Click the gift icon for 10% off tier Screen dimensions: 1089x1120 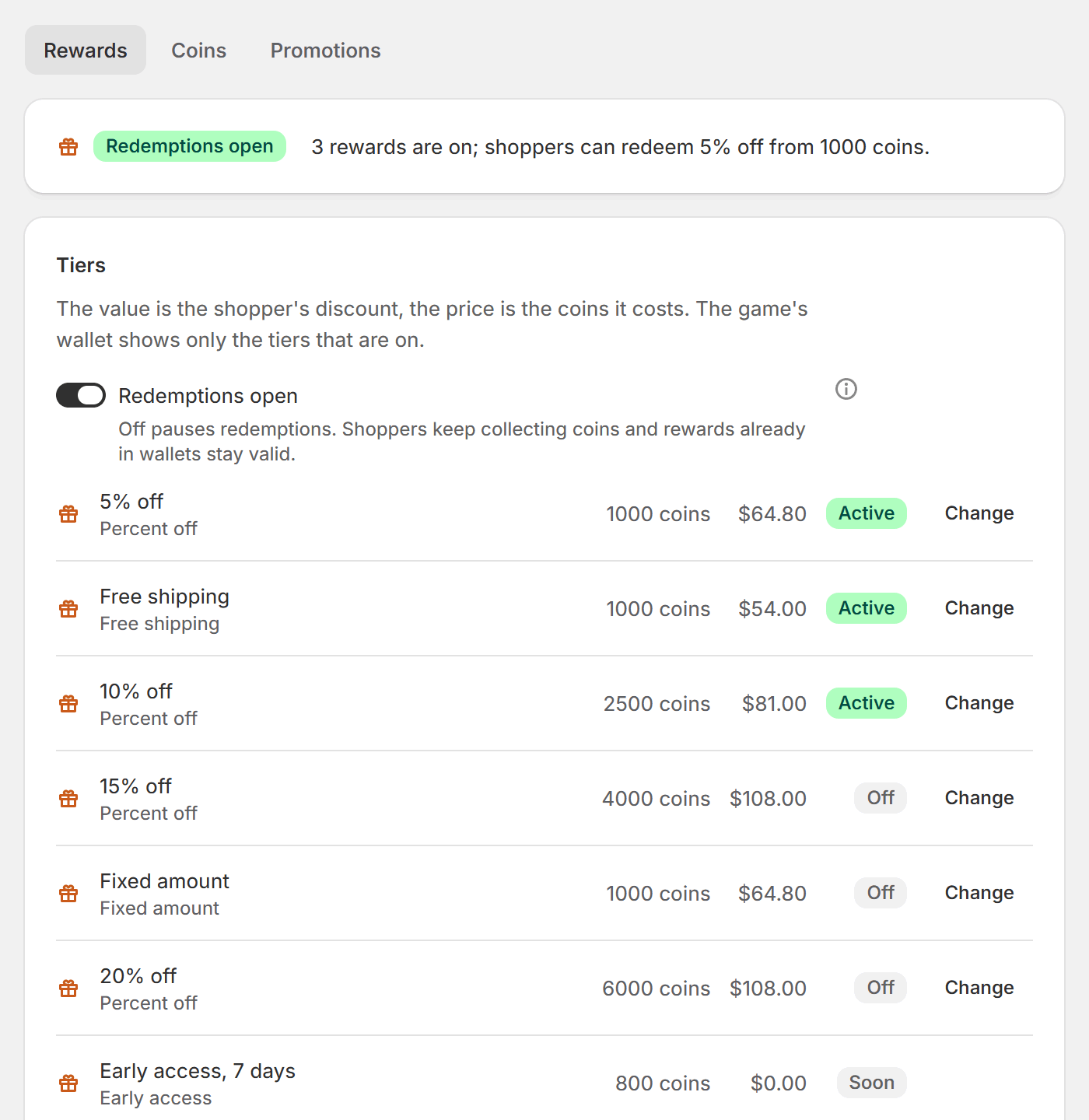tap(68, 704)
